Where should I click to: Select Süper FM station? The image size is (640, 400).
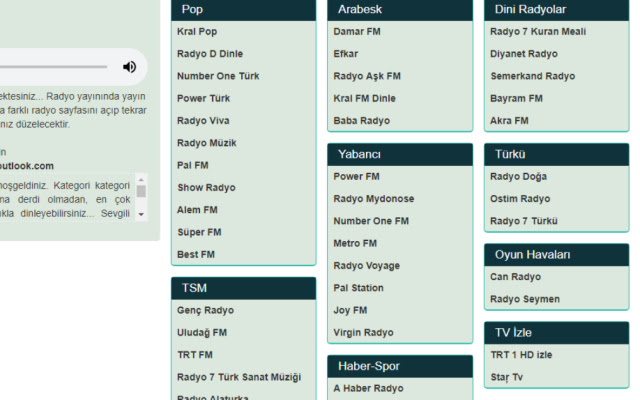[x=199, y=232]
